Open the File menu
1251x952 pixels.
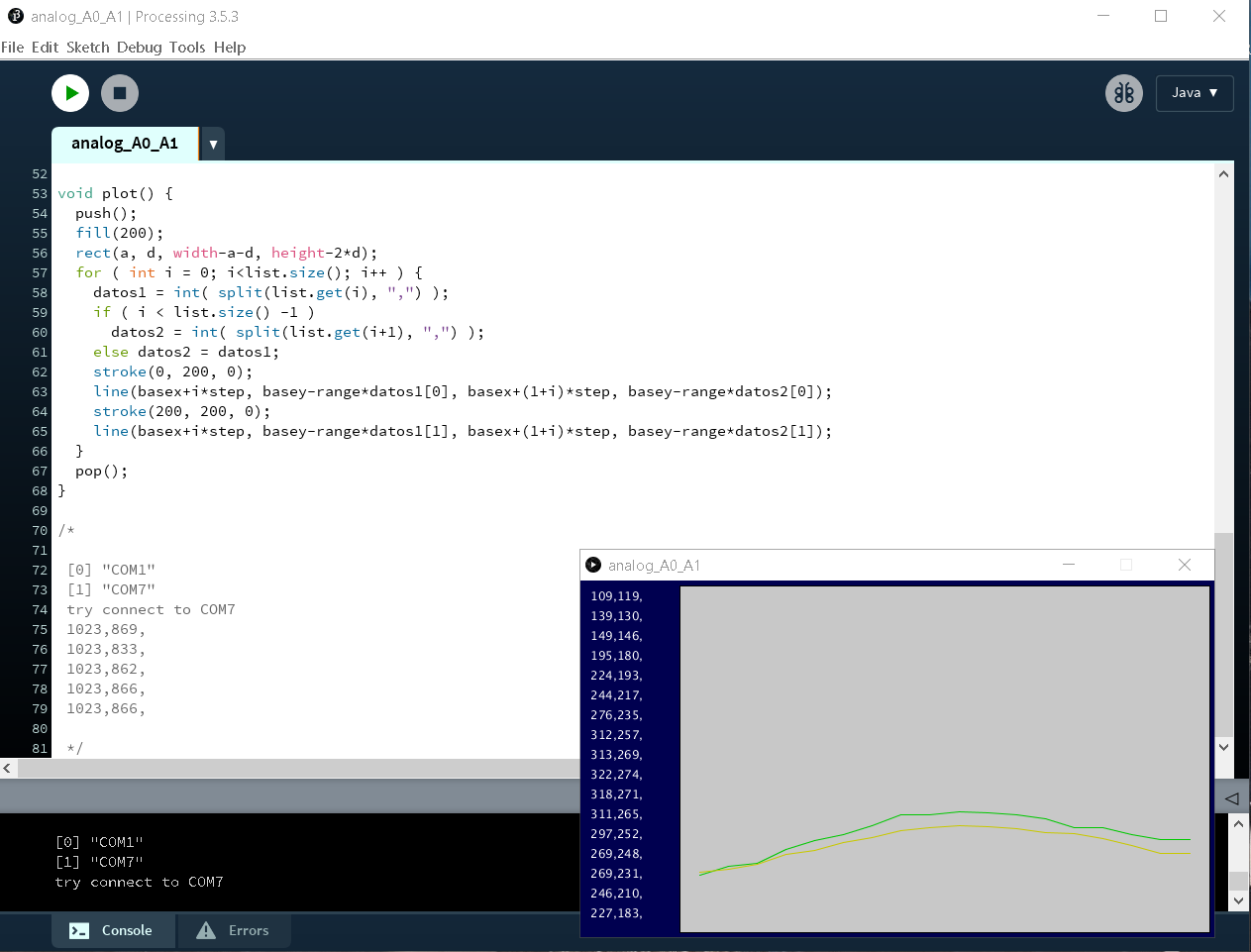click(x=13, y=48)
